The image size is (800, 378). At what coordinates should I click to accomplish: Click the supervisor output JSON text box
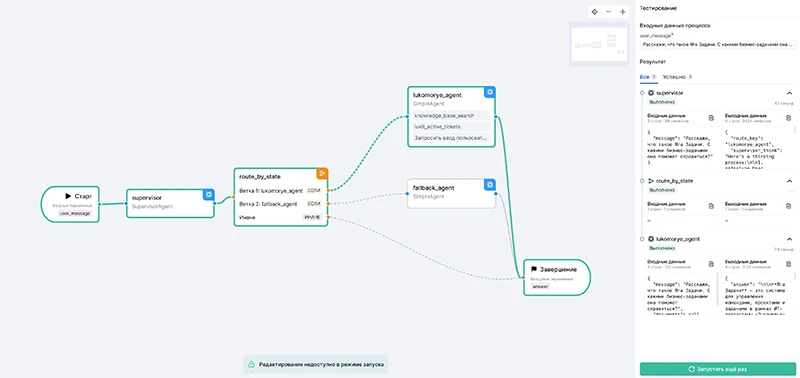tap(758, 149)
